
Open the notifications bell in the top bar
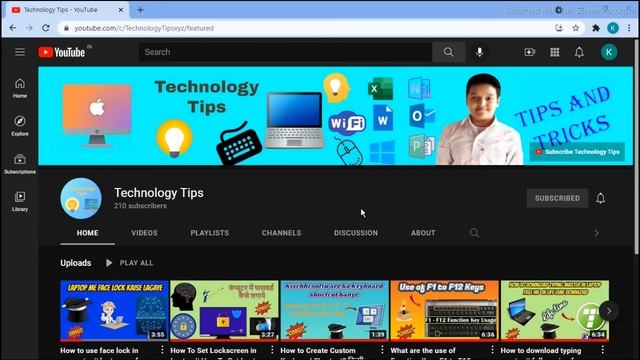[579, 52]
